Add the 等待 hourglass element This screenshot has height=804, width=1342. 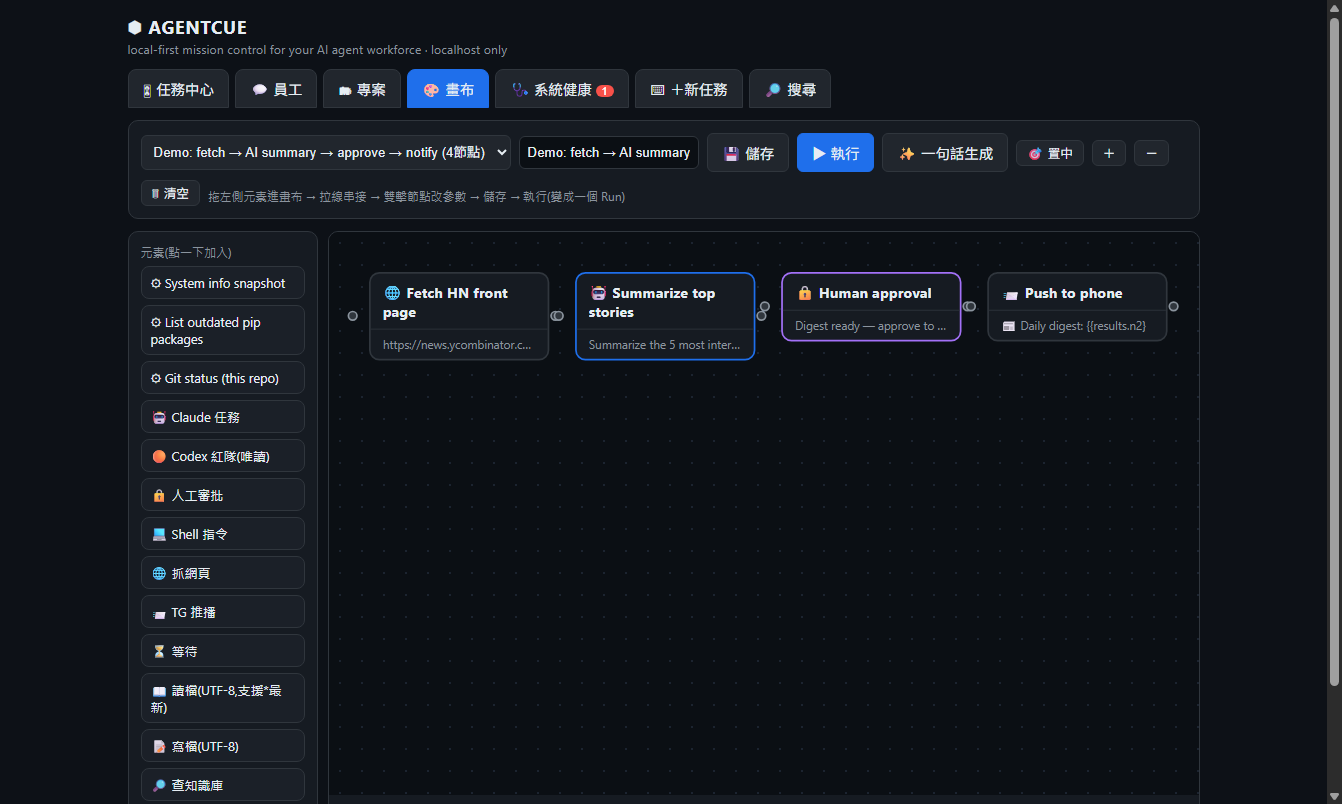coord(223,651)
